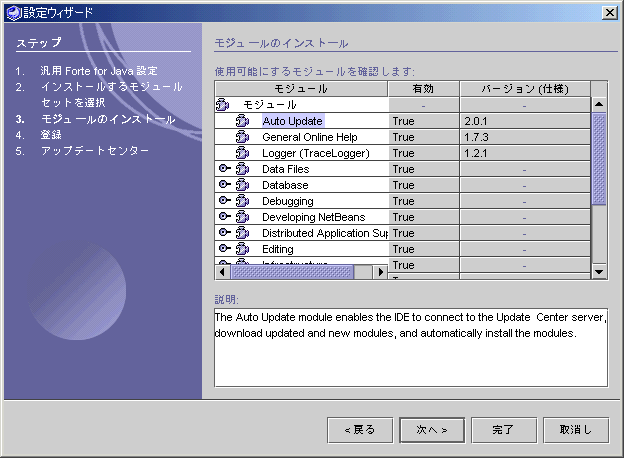
Task: Click the Auto Update module icon
Action: coord(242,121)
